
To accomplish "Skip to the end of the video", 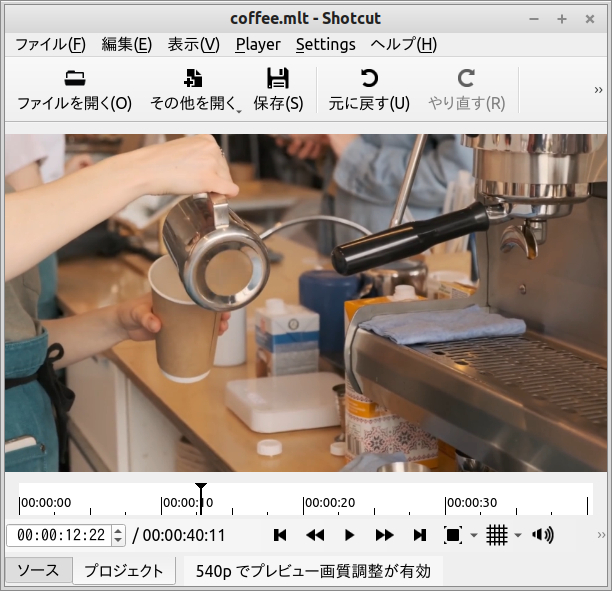I will pos(420,535).
